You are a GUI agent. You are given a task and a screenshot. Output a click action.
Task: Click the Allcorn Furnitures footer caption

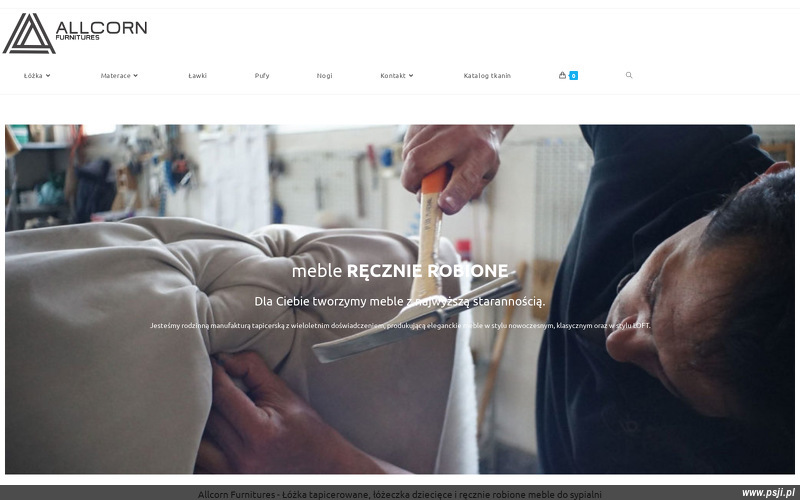399,494
